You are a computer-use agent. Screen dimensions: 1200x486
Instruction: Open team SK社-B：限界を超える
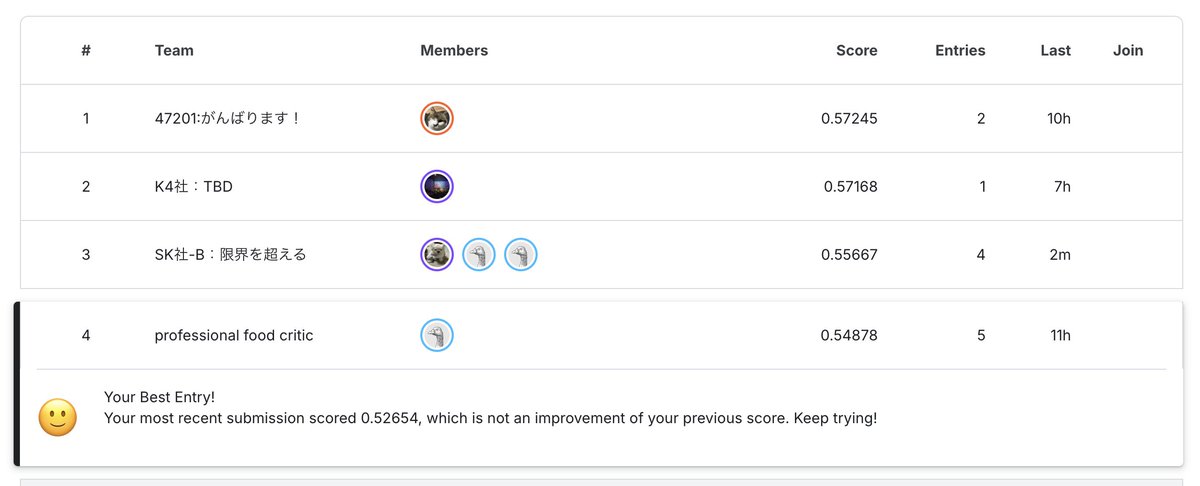click(x=231, y=255)
